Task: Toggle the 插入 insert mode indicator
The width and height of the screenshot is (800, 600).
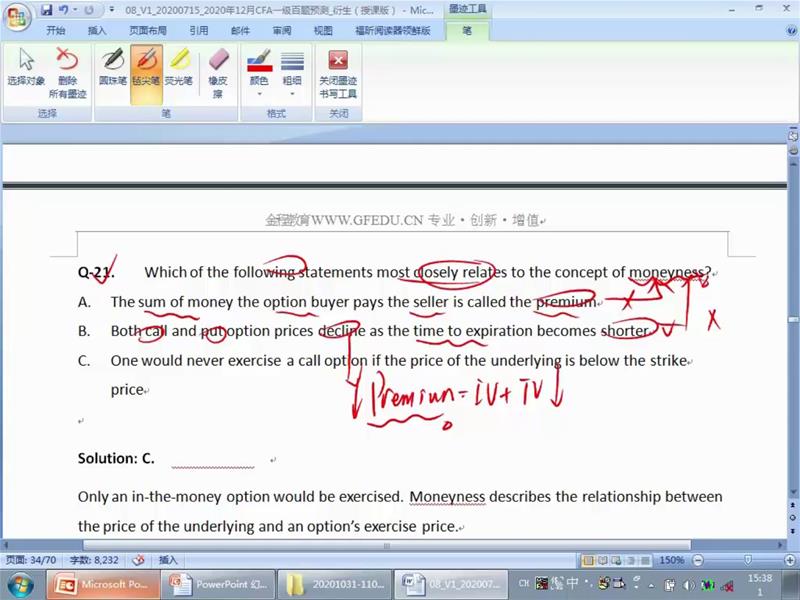Action: 168,560
